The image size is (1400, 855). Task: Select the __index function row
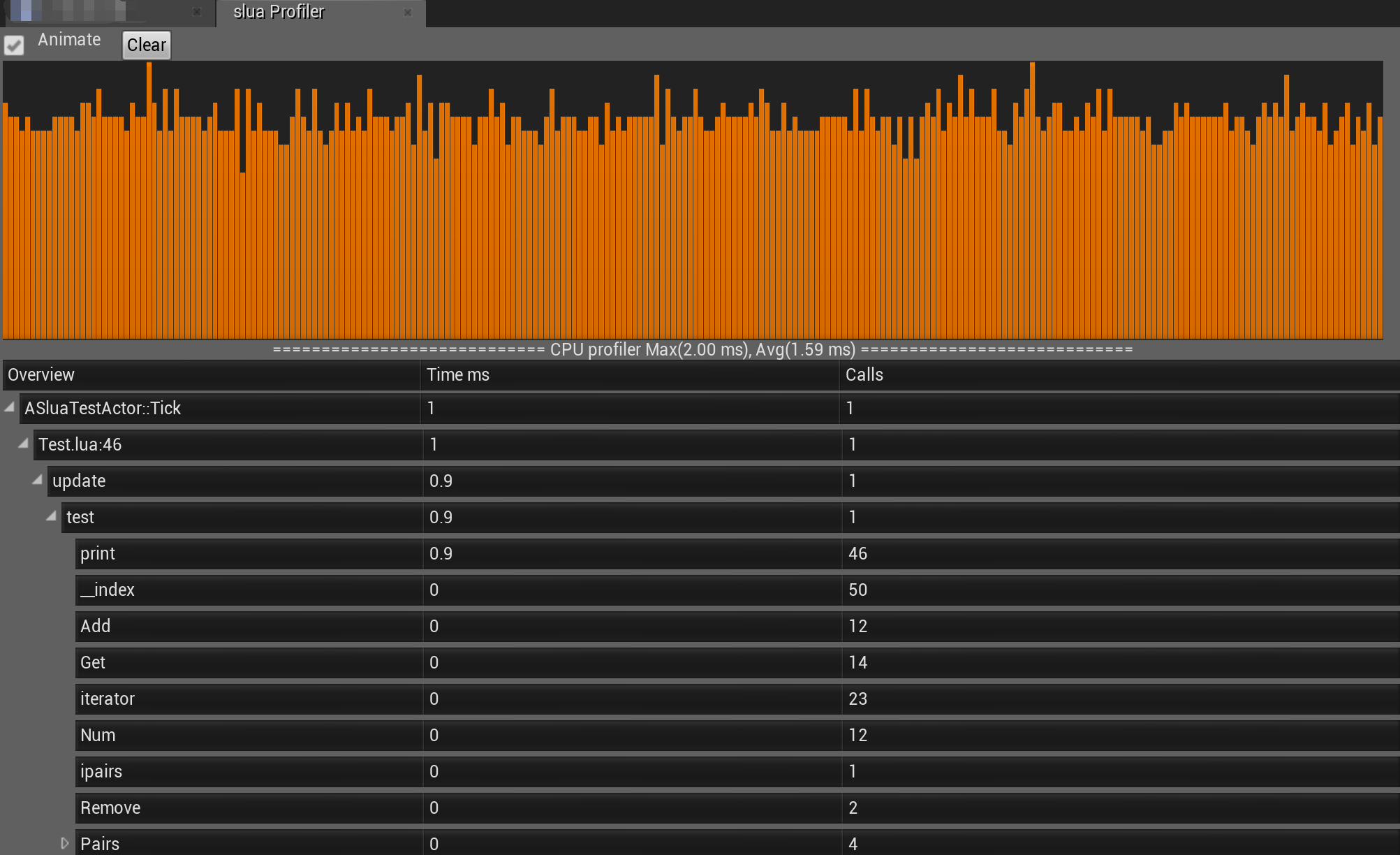(x=108, y=590)
